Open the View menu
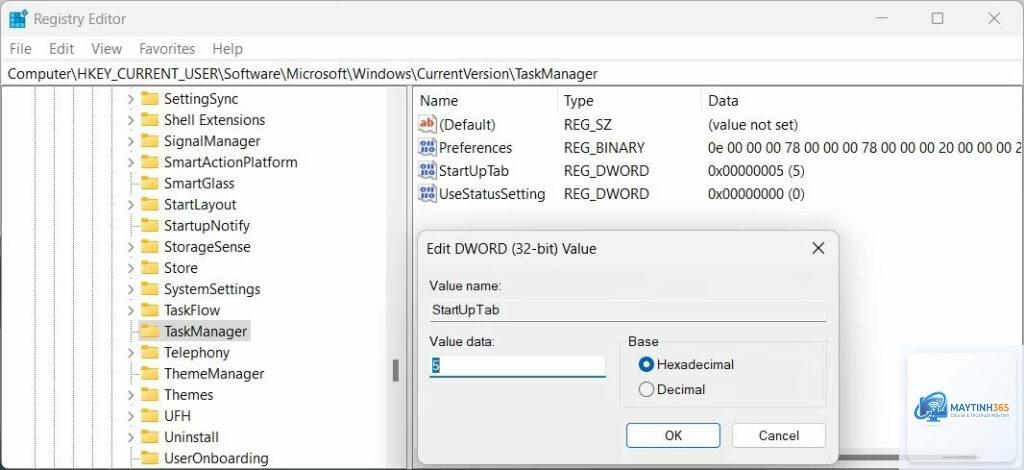Viewport: 1024px width, 470px height. click(106, 49)
